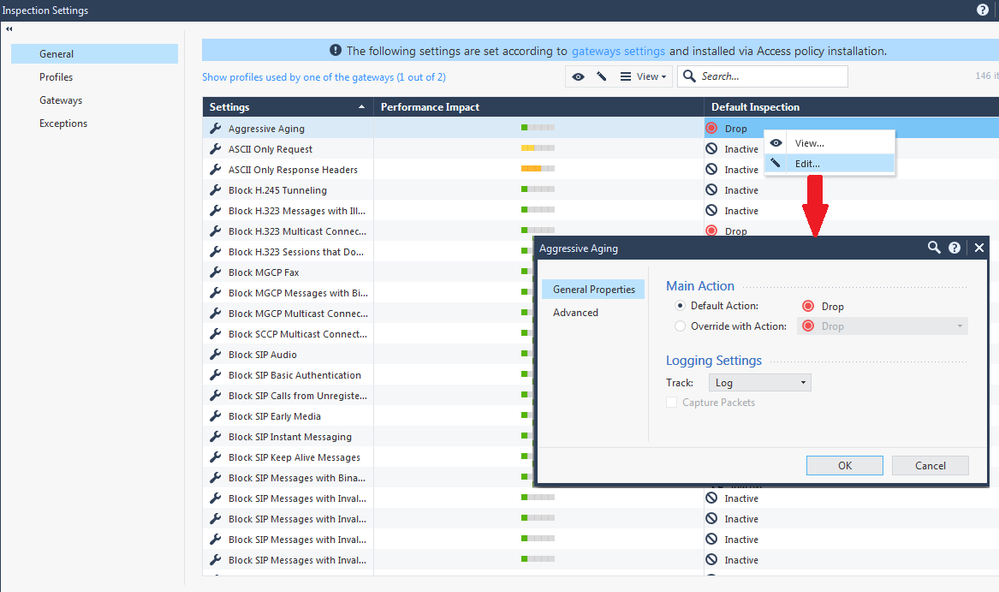Open the View dropdown in toolbar

[643, 77]
